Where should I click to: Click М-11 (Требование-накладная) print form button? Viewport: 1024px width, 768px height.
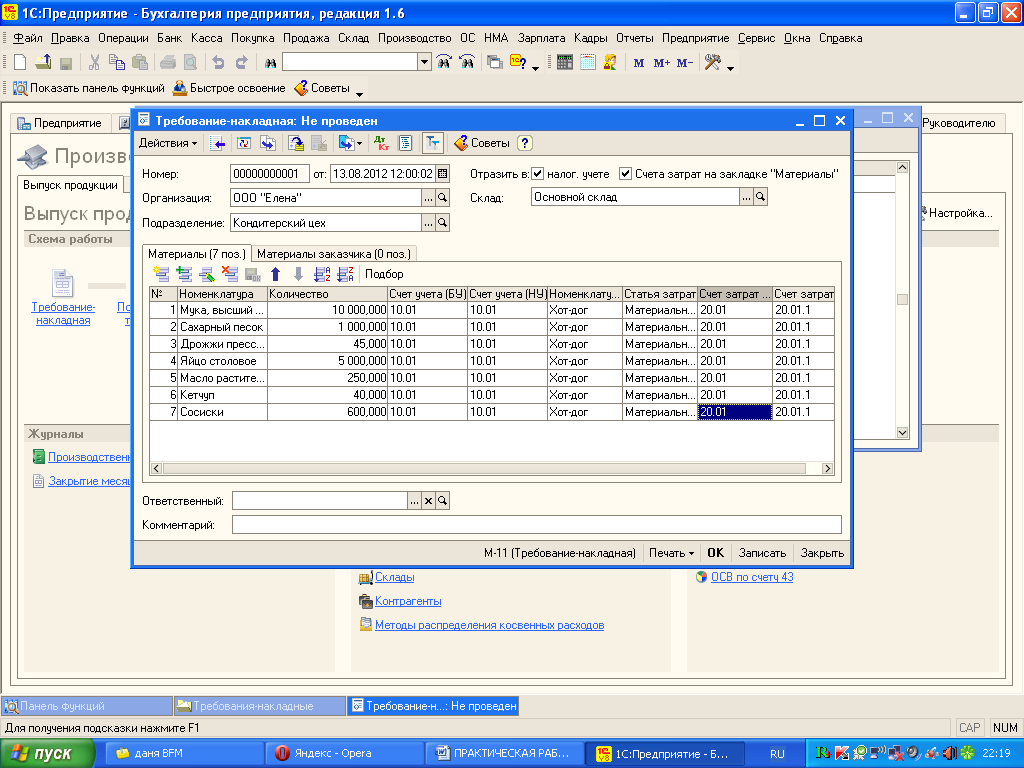pos(560,553)
